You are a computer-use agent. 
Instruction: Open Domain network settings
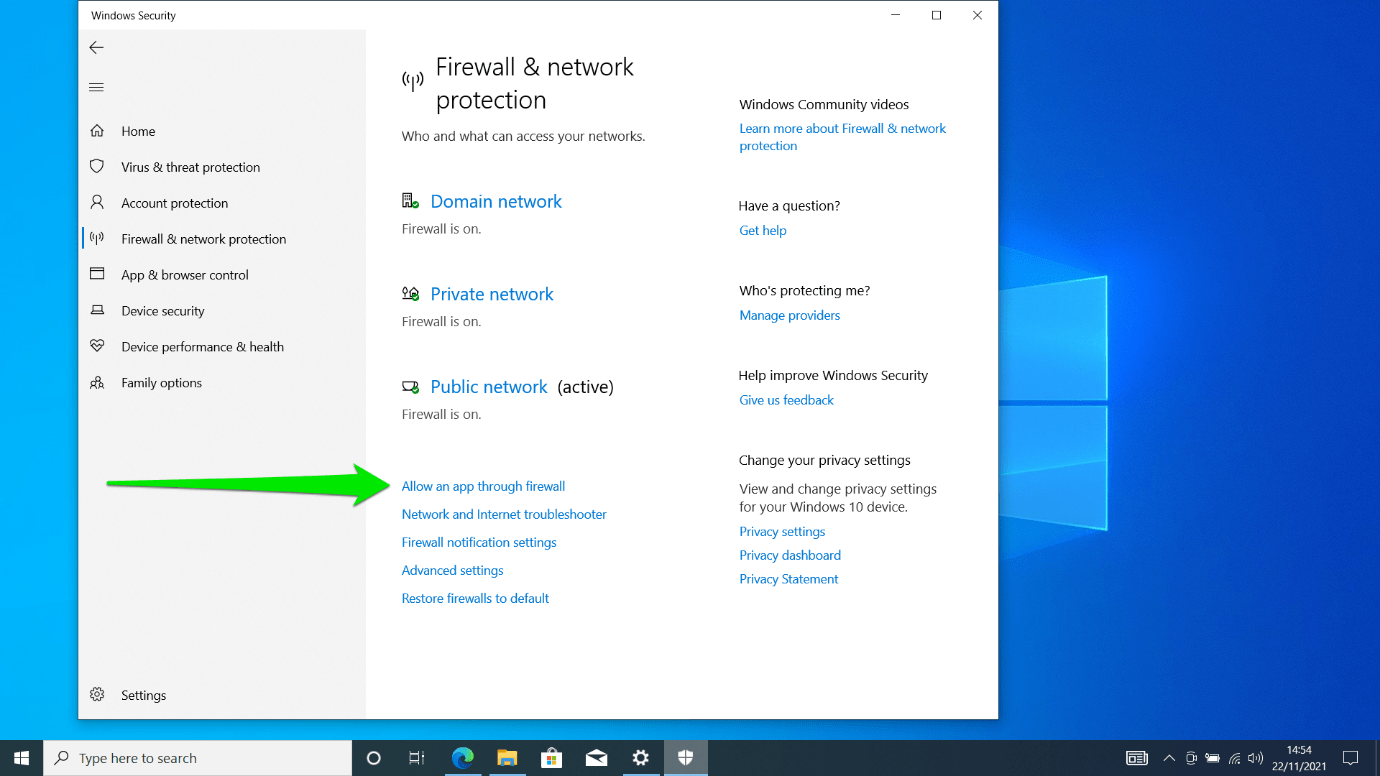496,201
